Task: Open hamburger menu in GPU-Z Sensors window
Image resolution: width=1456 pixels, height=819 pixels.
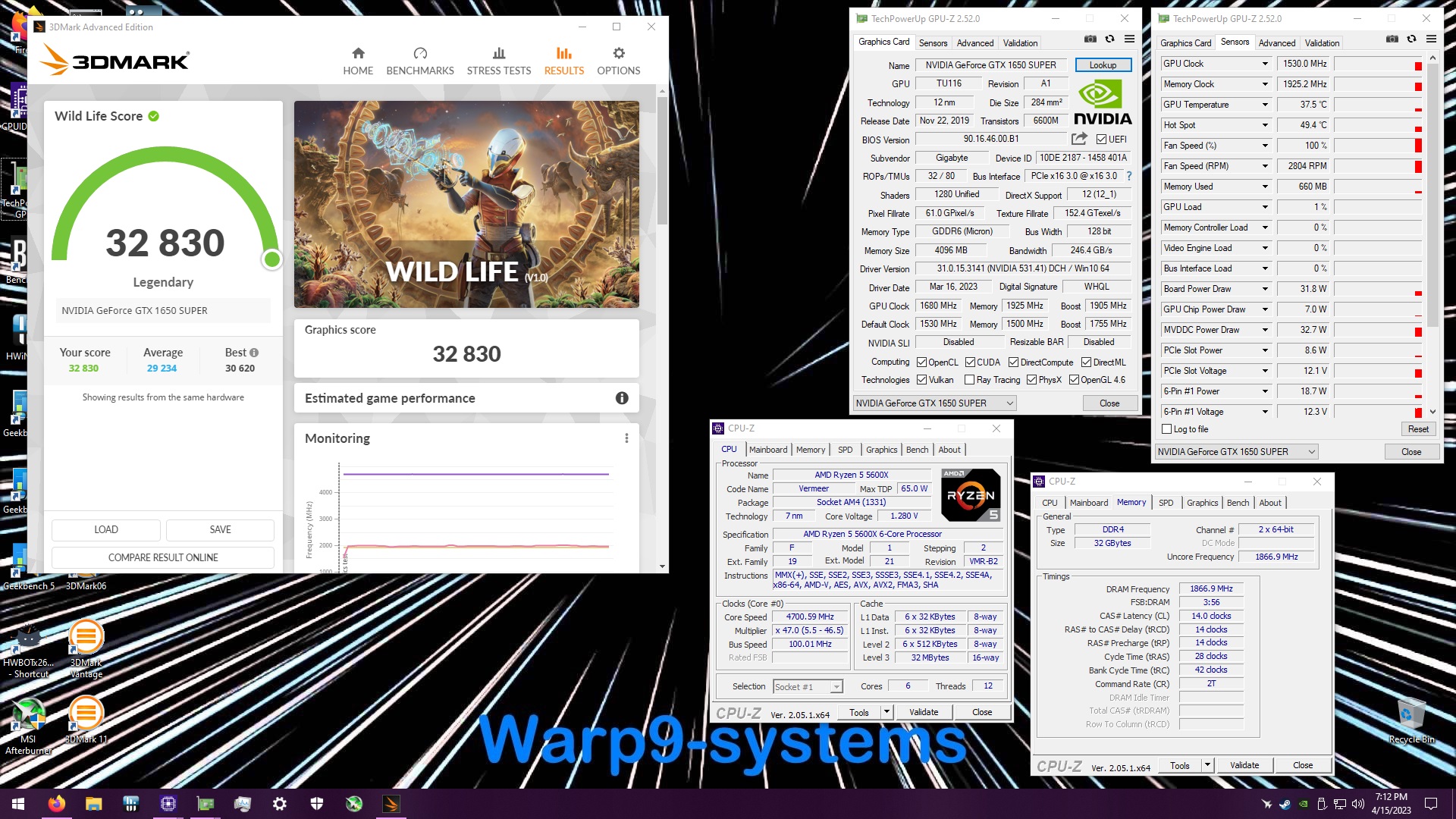Action: [x=1431, y=39]
